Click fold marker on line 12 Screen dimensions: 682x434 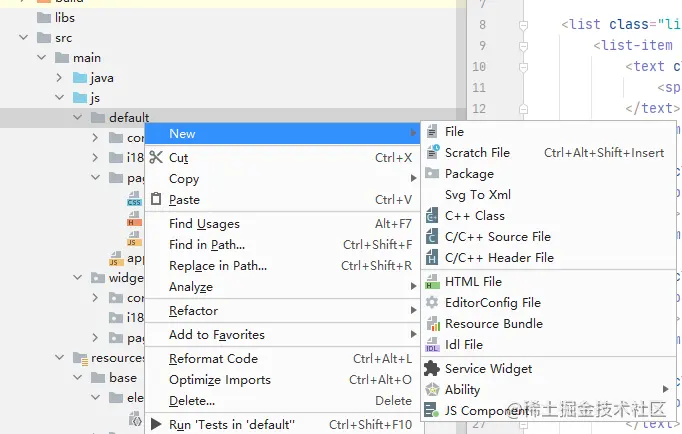pyautogui.click(x=524, y=109)
